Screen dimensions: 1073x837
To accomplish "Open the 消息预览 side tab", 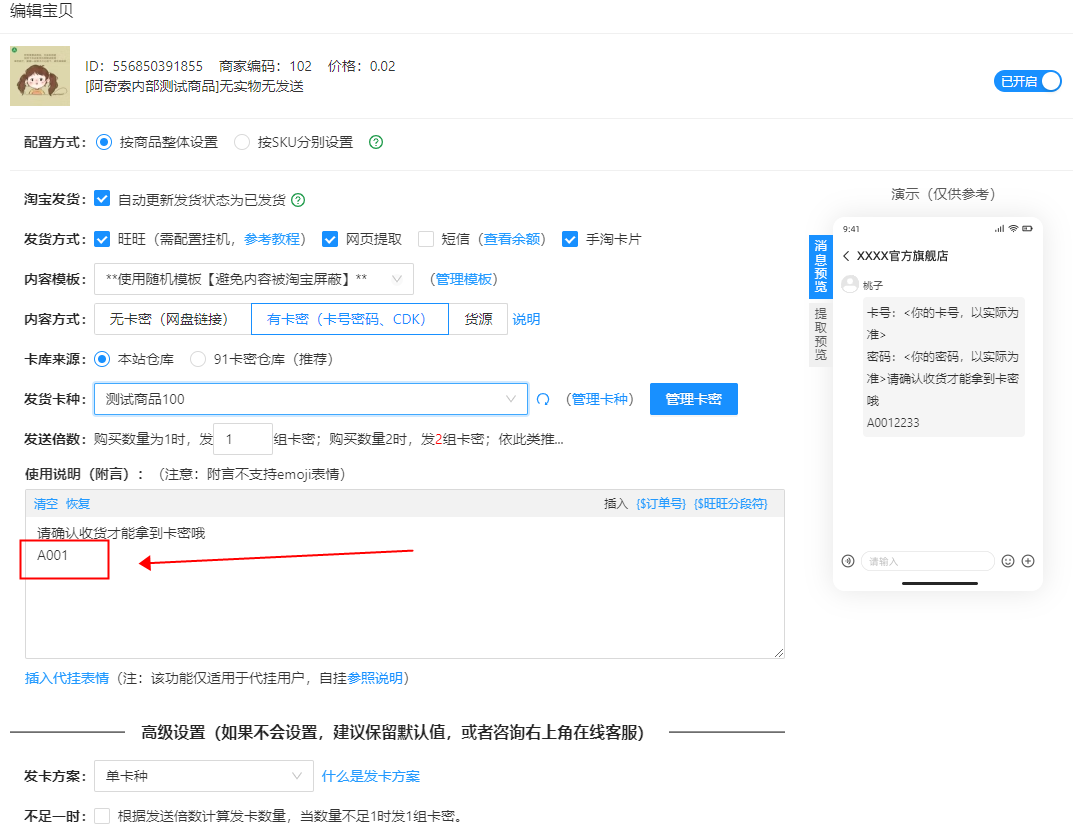I will pyautogui.click(x=820, y=266).
